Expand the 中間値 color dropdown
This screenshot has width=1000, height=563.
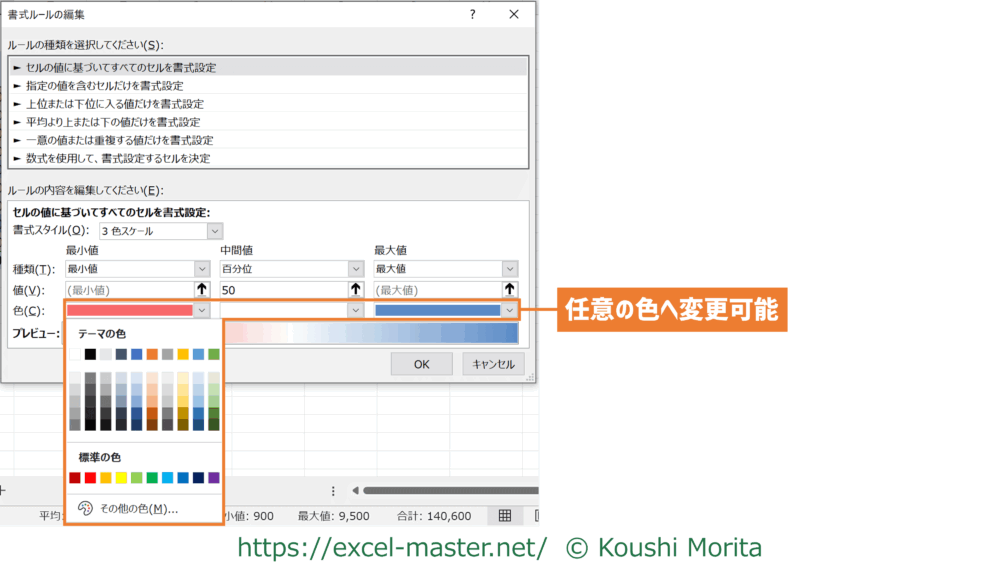[356, 311]
